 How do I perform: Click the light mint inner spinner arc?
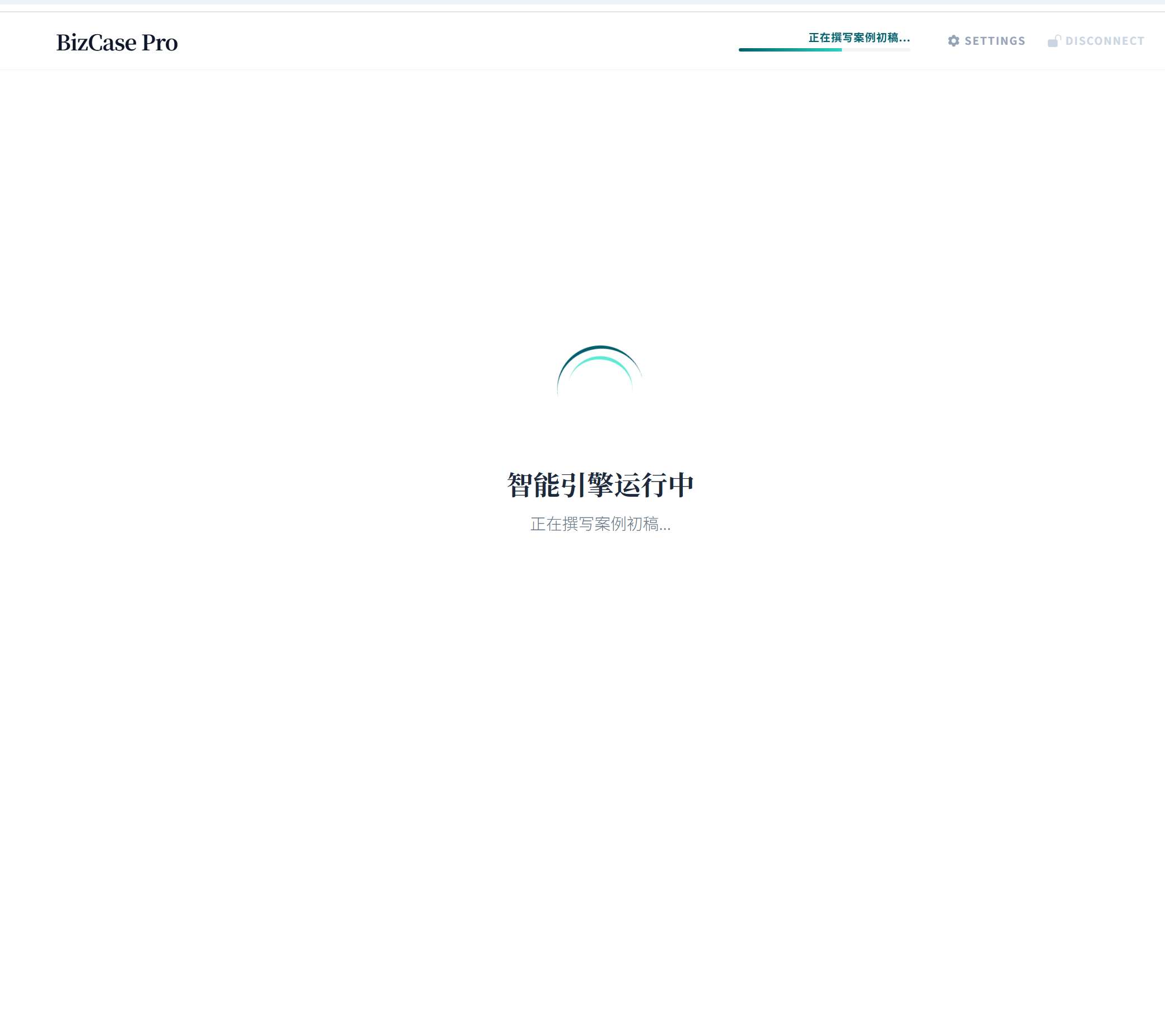point(600,358)
